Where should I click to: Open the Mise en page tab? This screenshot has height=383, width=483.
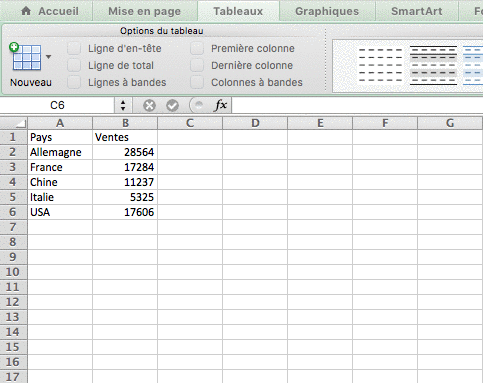tap(144, 11)
